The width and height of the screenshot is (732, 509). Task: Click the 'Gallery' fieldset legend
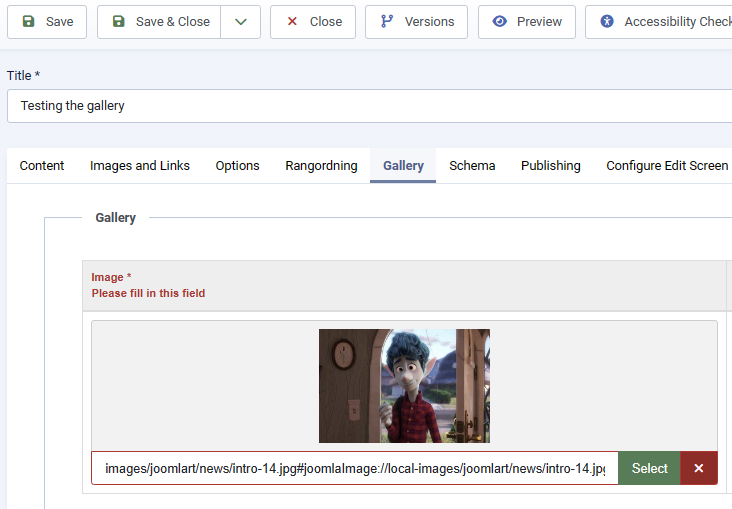click(x=115, y=218)
